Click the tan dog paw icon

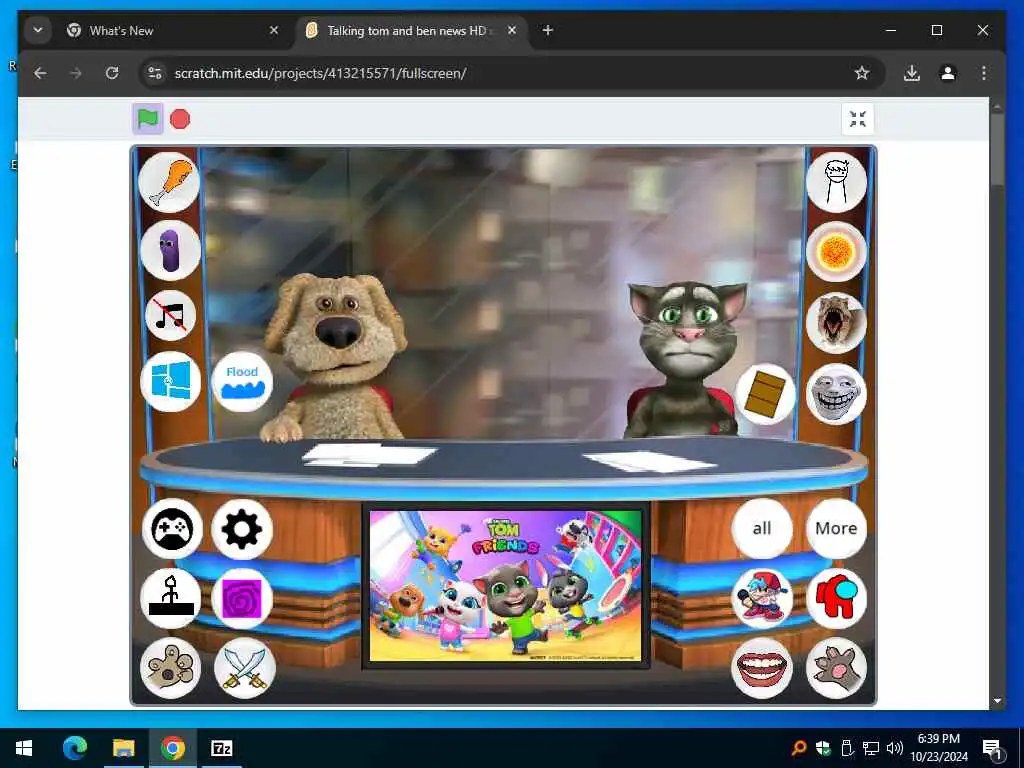(x=170, y=668)
